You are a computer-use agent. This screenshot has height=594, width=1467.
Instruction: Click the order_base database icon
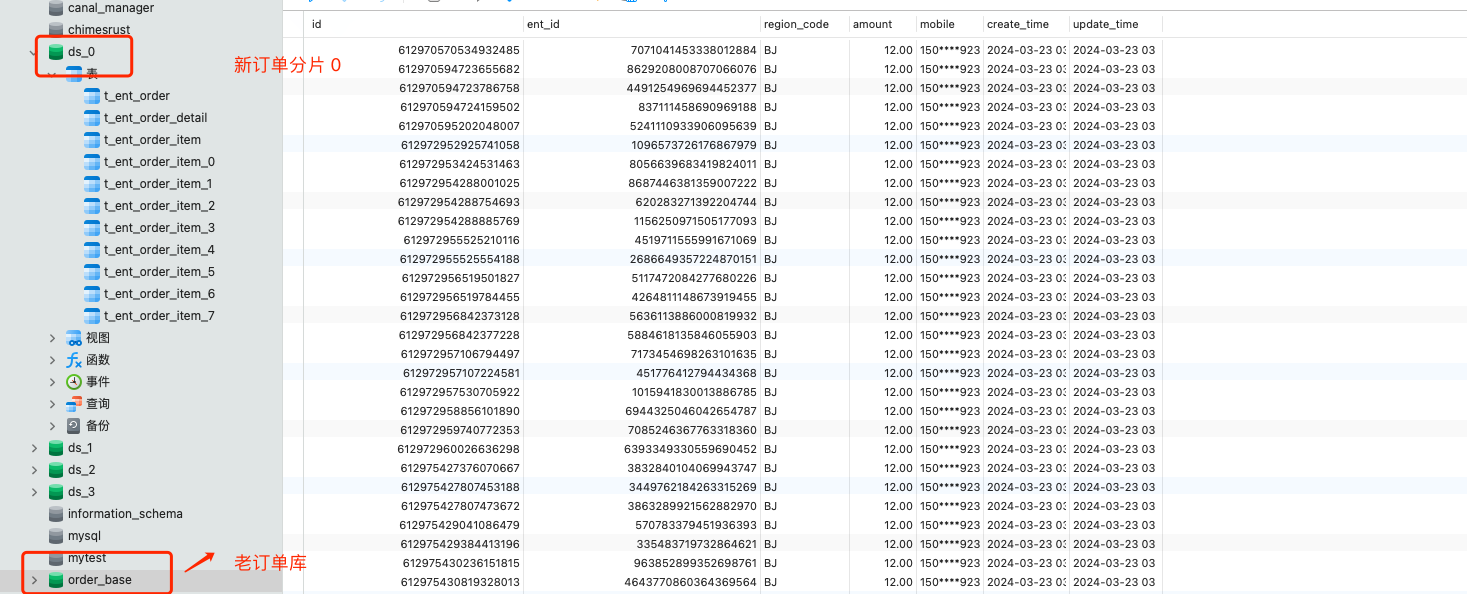[56, 580]
